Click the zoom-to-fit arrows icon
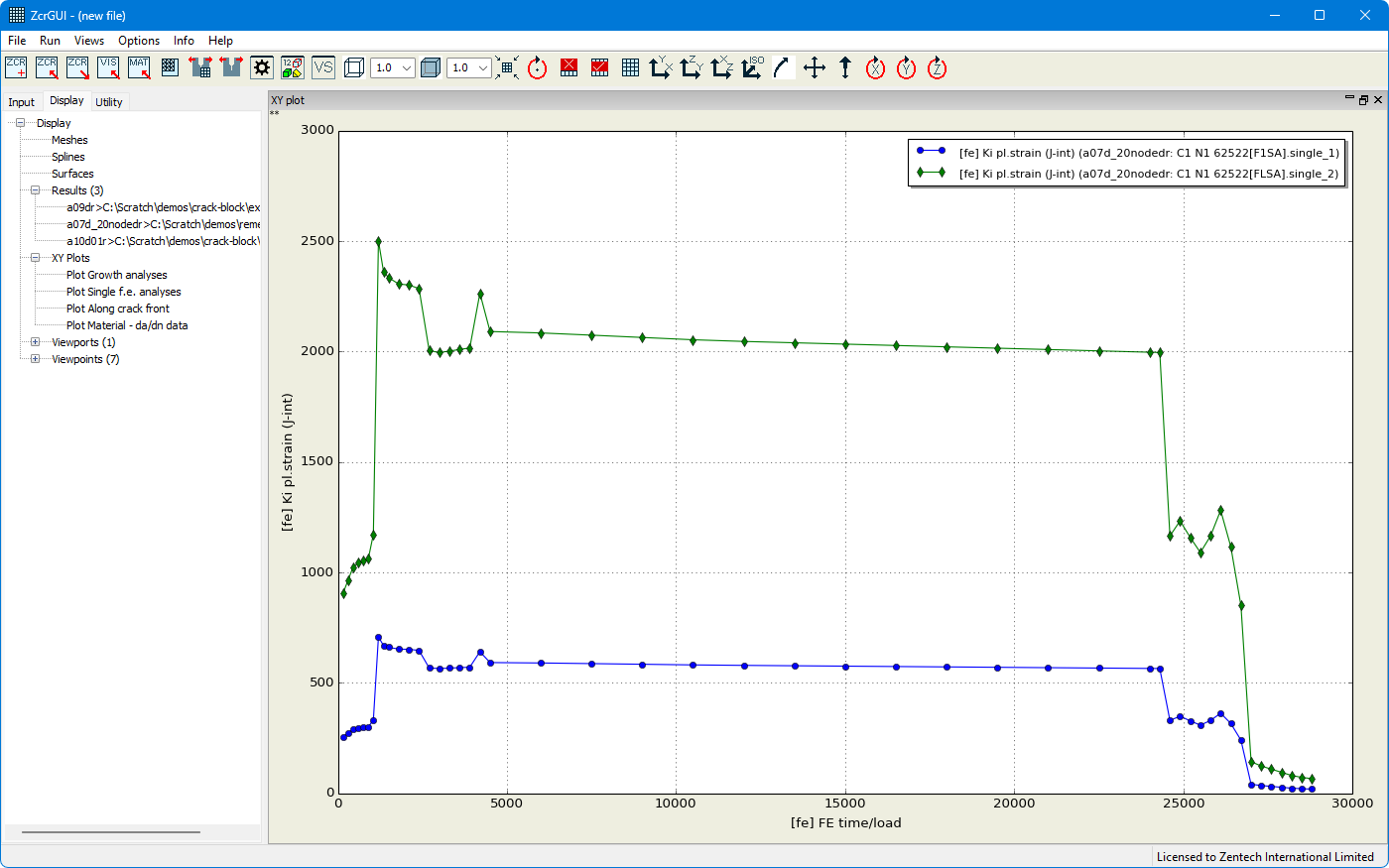1389x868 pixels. [507, 67]
